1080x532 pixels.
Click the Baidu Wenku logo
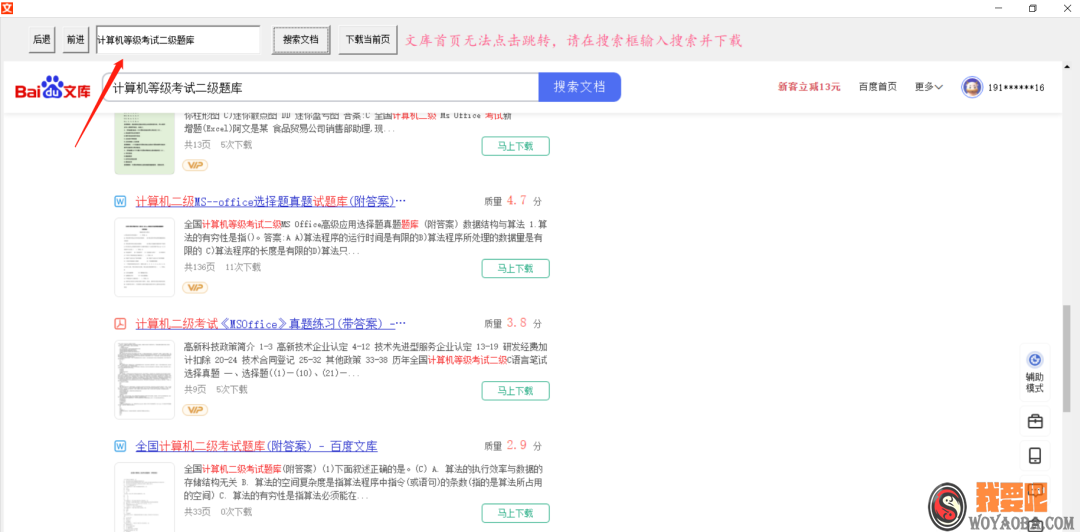52,89
